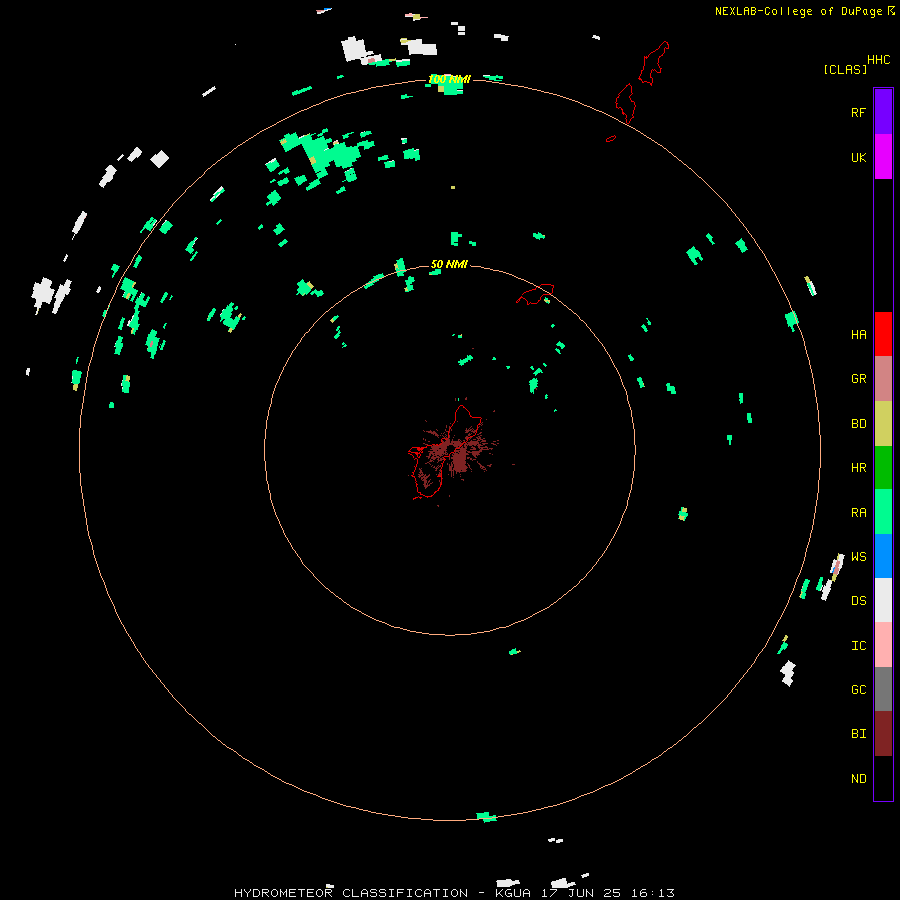Click the BD legend label
Screen dimensions: 900x900
click(858, 424)
